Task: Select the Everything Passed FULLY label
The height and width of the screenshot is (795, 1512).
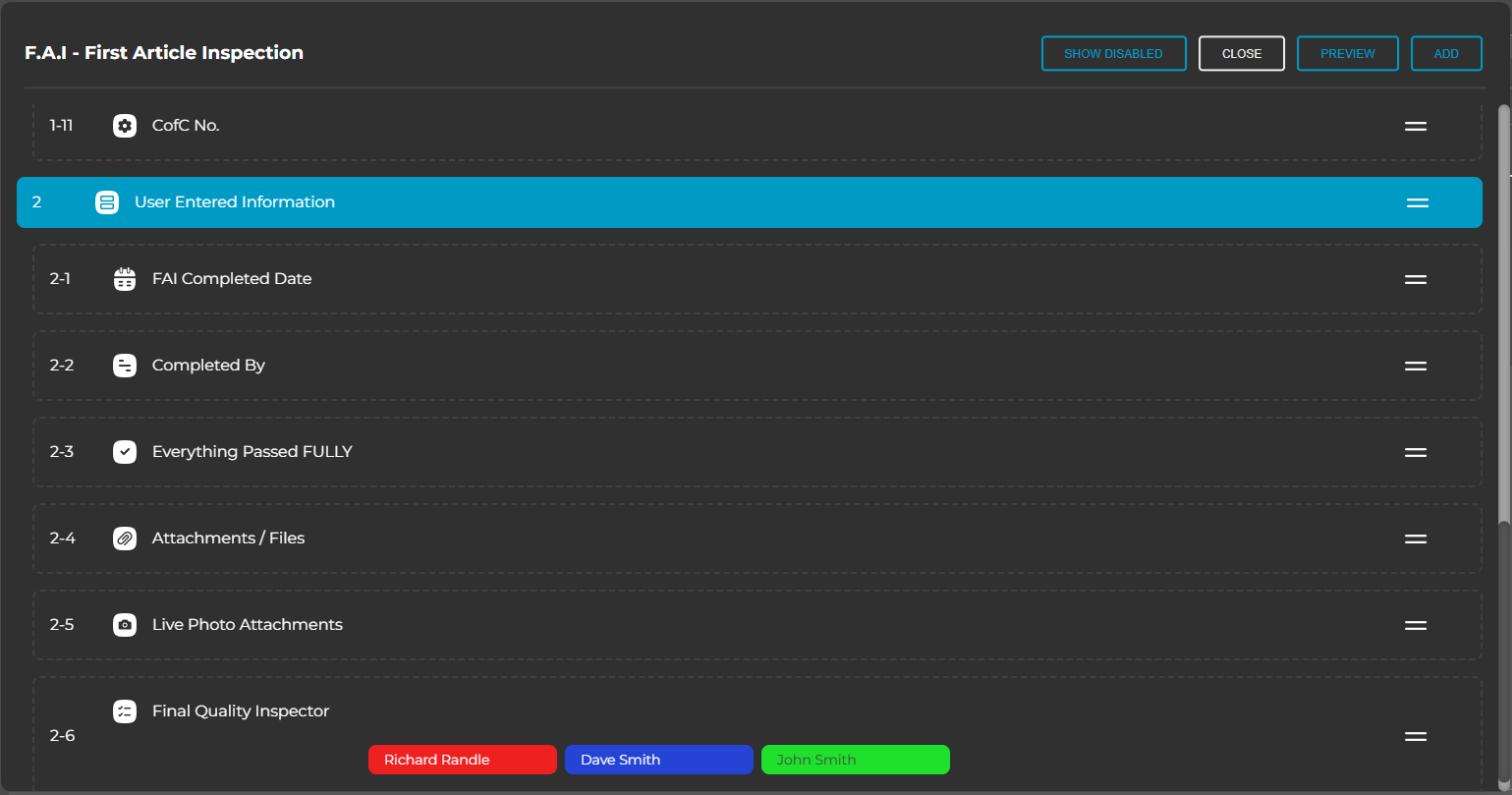Action: point(252,452)
